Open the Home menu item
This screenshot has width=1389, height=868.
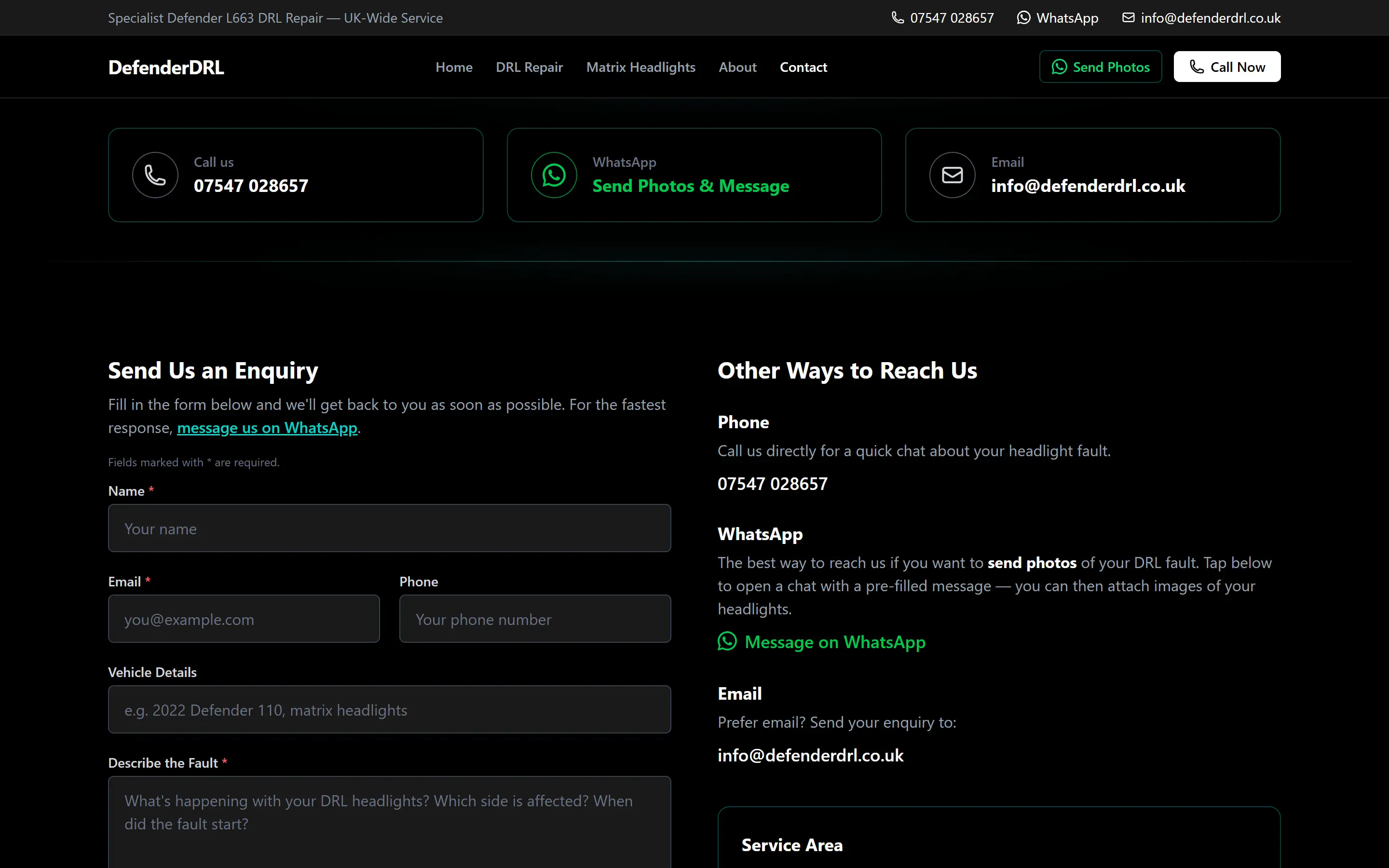[454, 67]
